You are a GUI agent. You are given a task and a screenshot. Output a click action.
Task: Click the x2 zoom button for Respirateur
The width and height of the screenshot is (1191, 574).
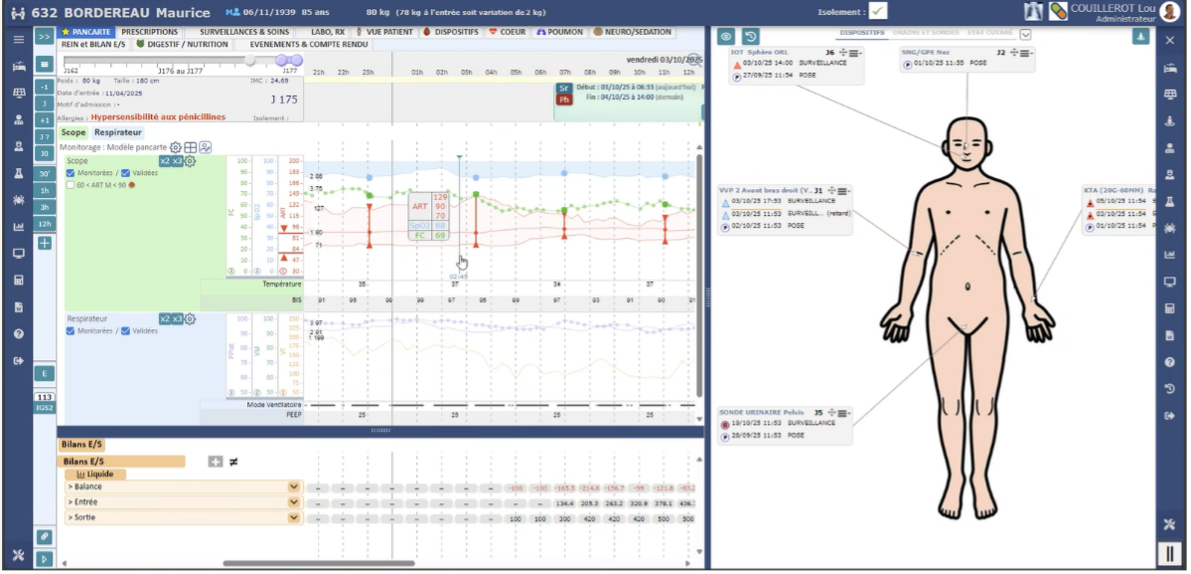(164, 319)
